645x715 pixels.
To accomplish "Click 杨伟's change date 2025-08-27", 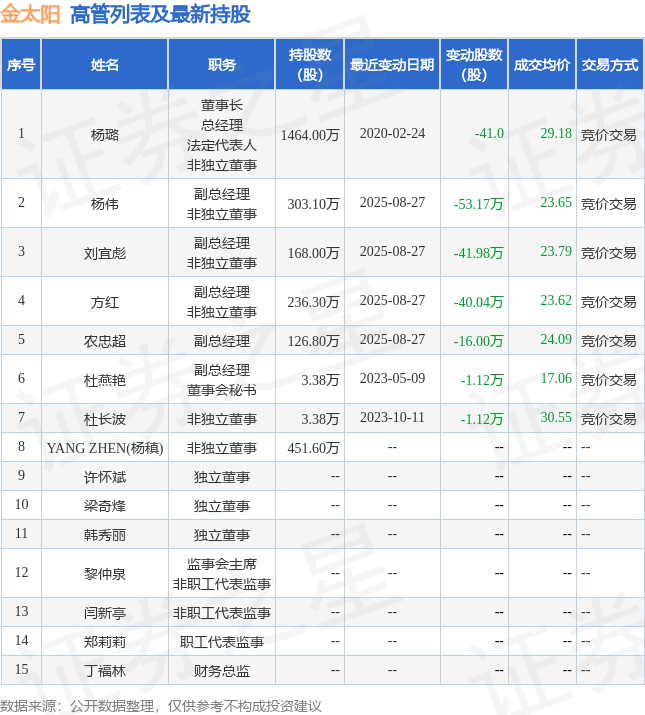I will (392, 202).
